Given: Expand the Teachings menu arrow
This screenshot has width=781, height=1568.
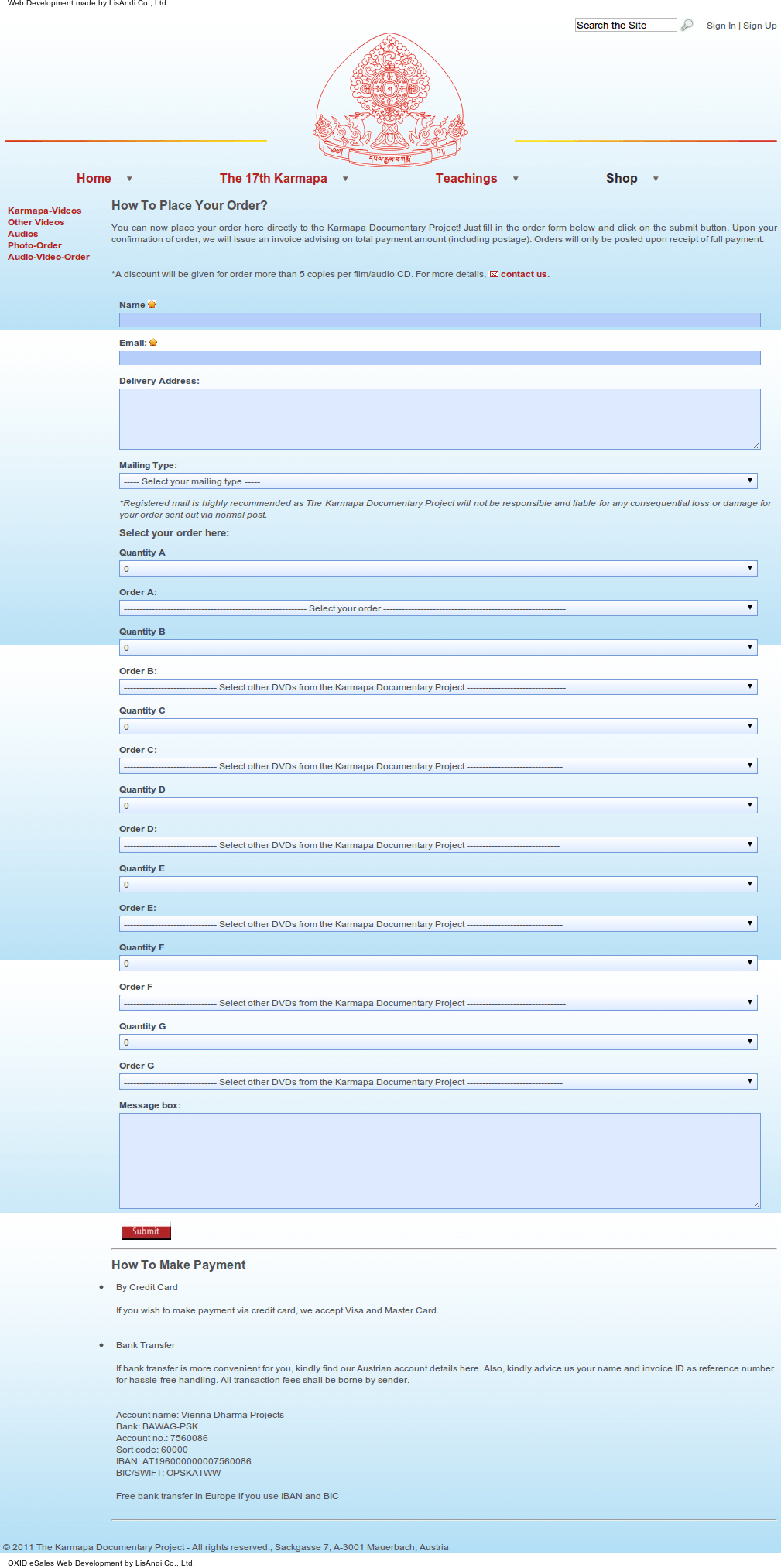Looking at the screenshot, I should coord(516,179).
